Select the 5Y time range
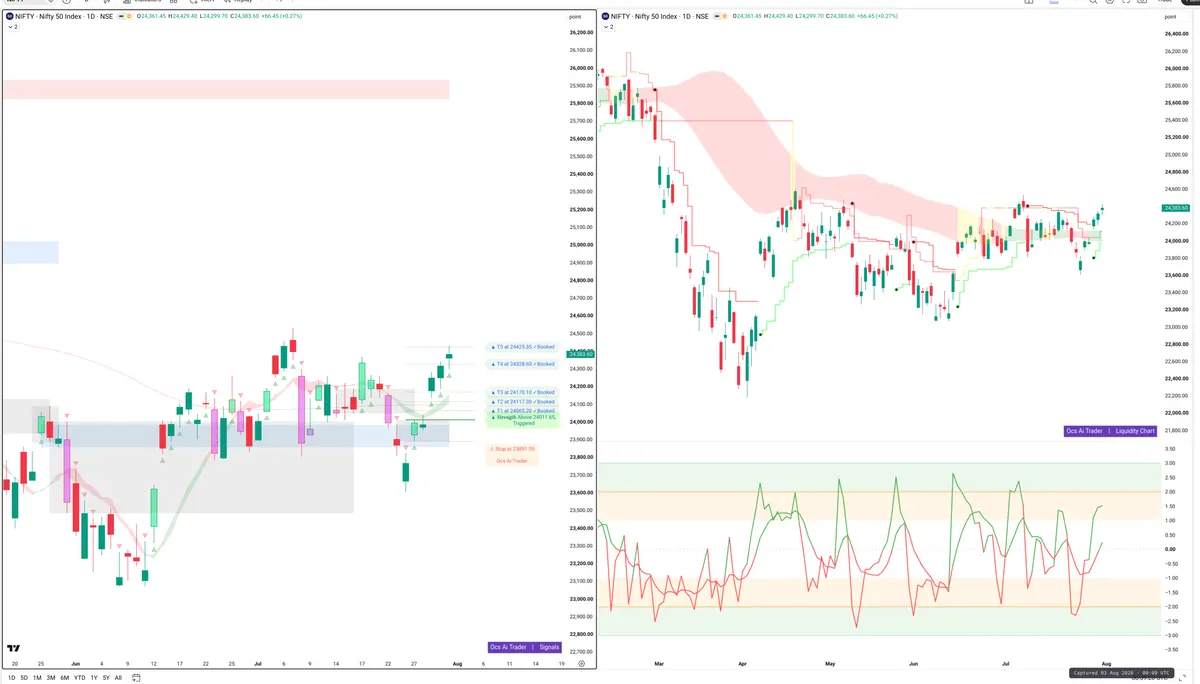 point(106,677)
